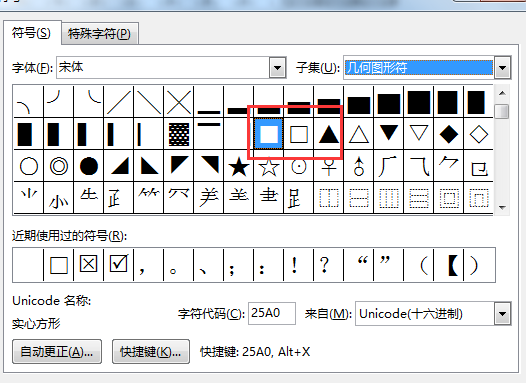
Task: Select the dotted shaded square symbol
Action: [179, 134]
